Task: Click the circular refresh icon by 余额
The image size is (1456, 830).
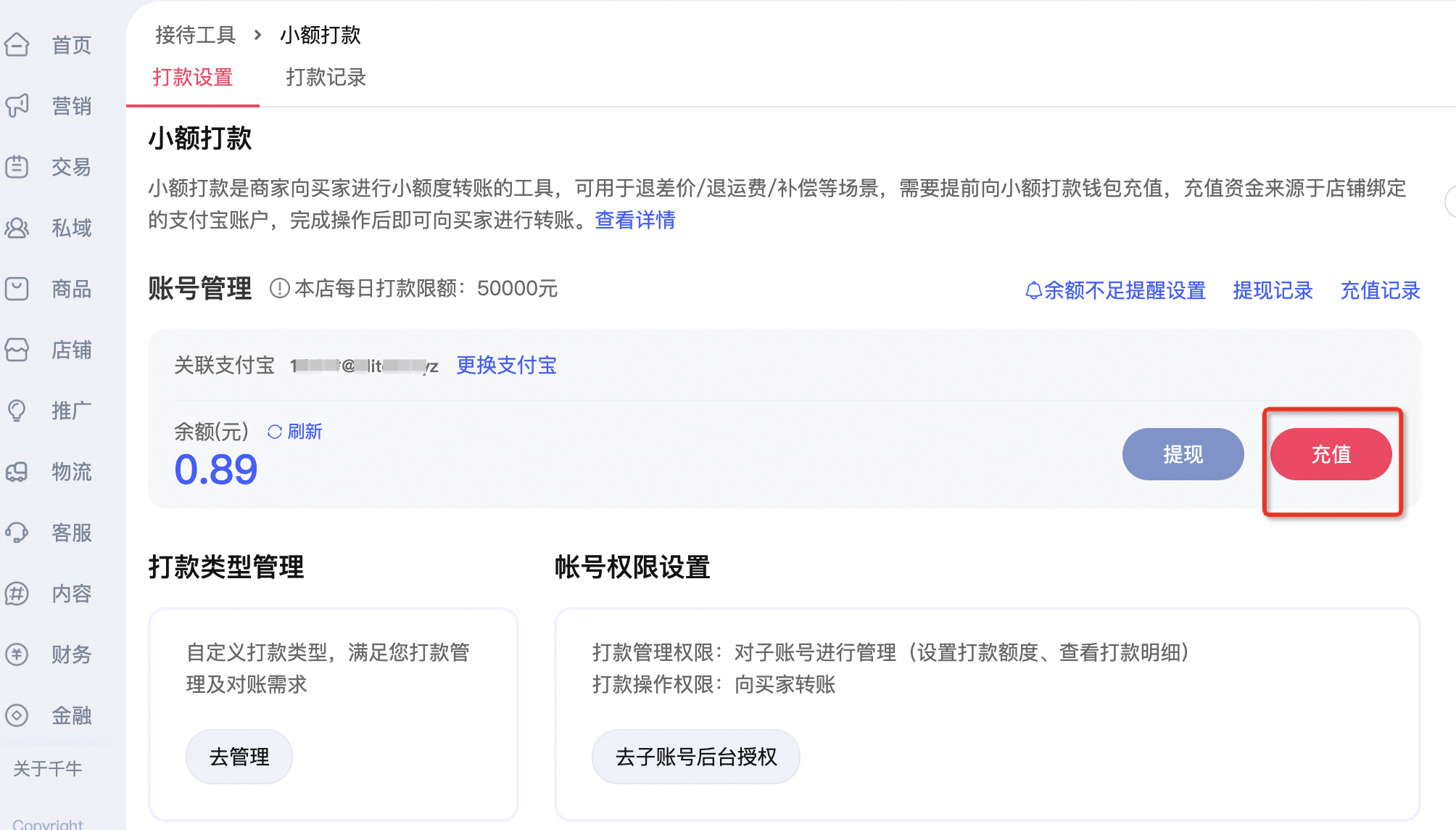Action: click(275, 432)
